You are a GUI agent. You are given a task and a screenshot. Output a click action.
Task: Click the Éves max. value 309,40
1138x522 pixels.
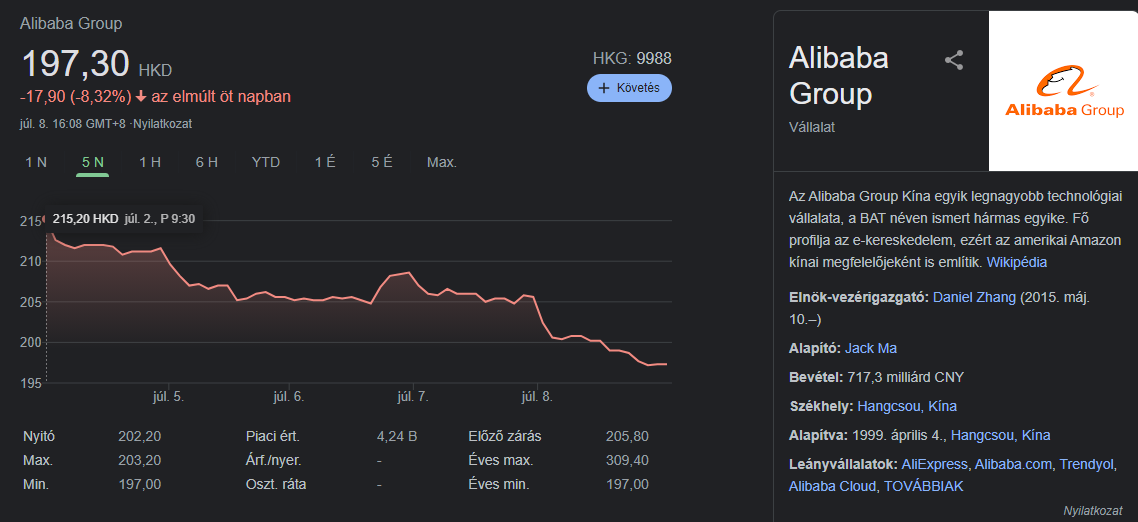[627, 461]
